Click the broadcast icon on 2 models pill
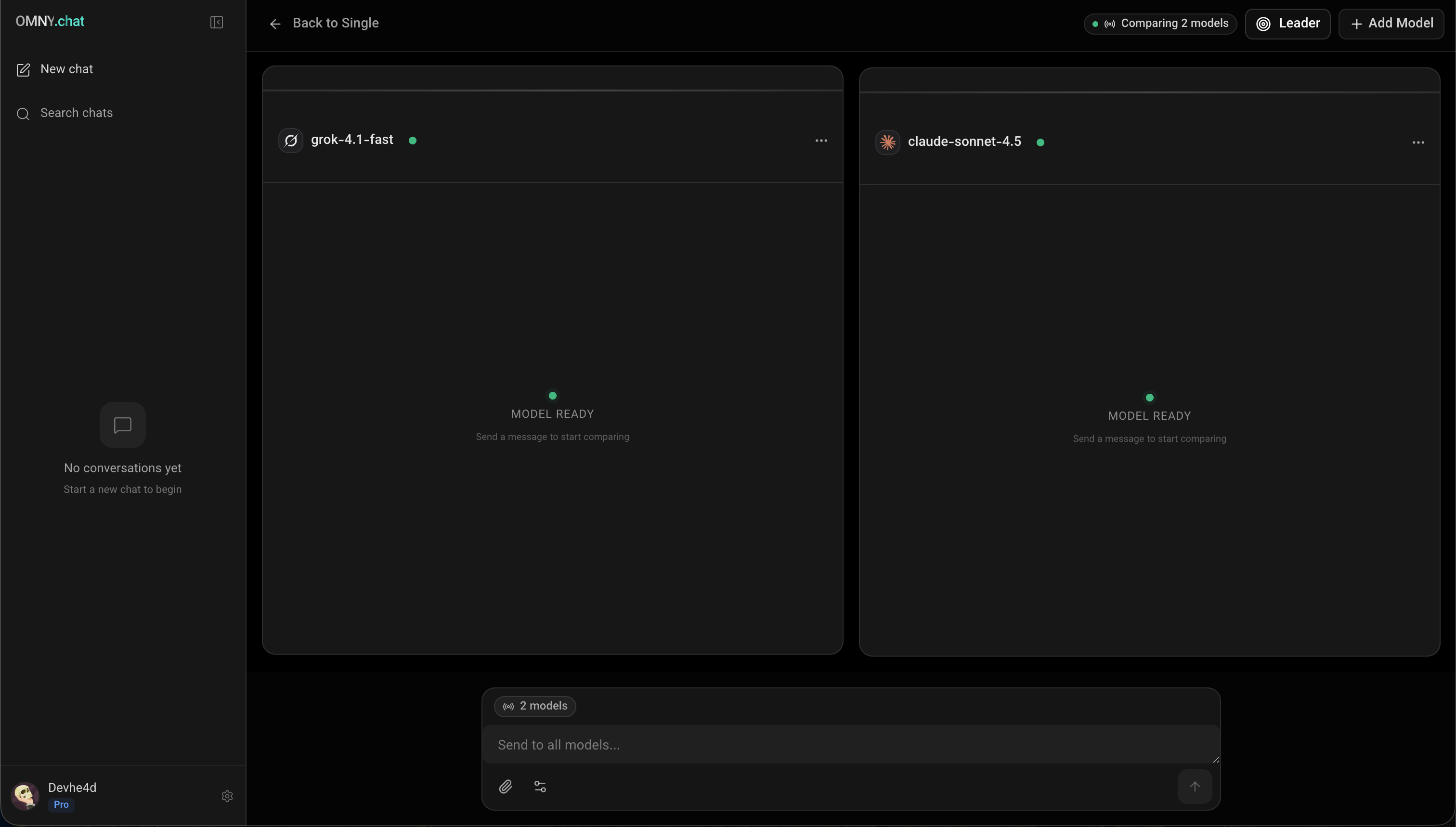1456x827 pixels. pos(508,706)
